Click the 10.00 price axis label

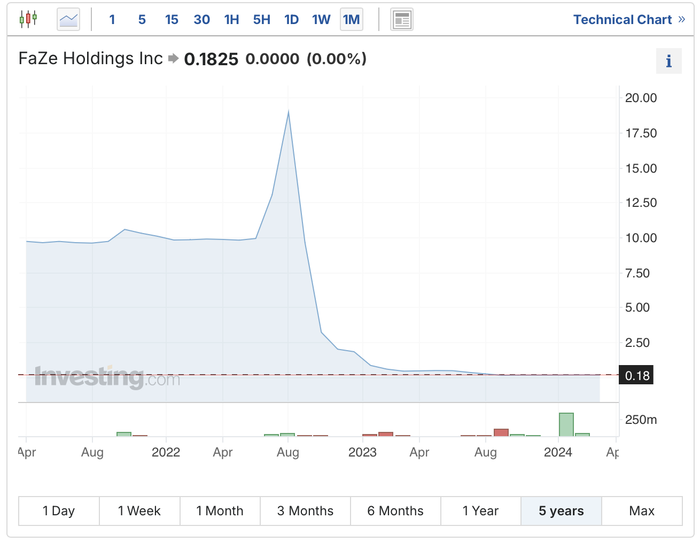pyautogui.click(x=641, y=238)
